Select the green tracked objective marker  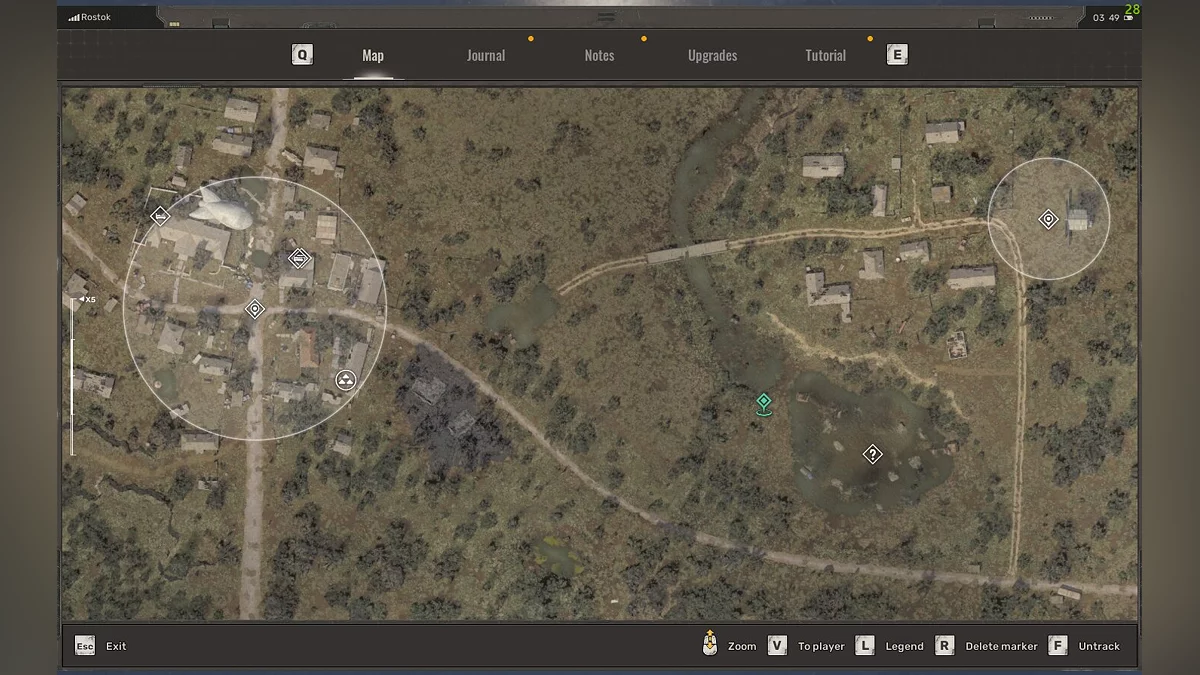pyautogui.click(x=764, y=403)
